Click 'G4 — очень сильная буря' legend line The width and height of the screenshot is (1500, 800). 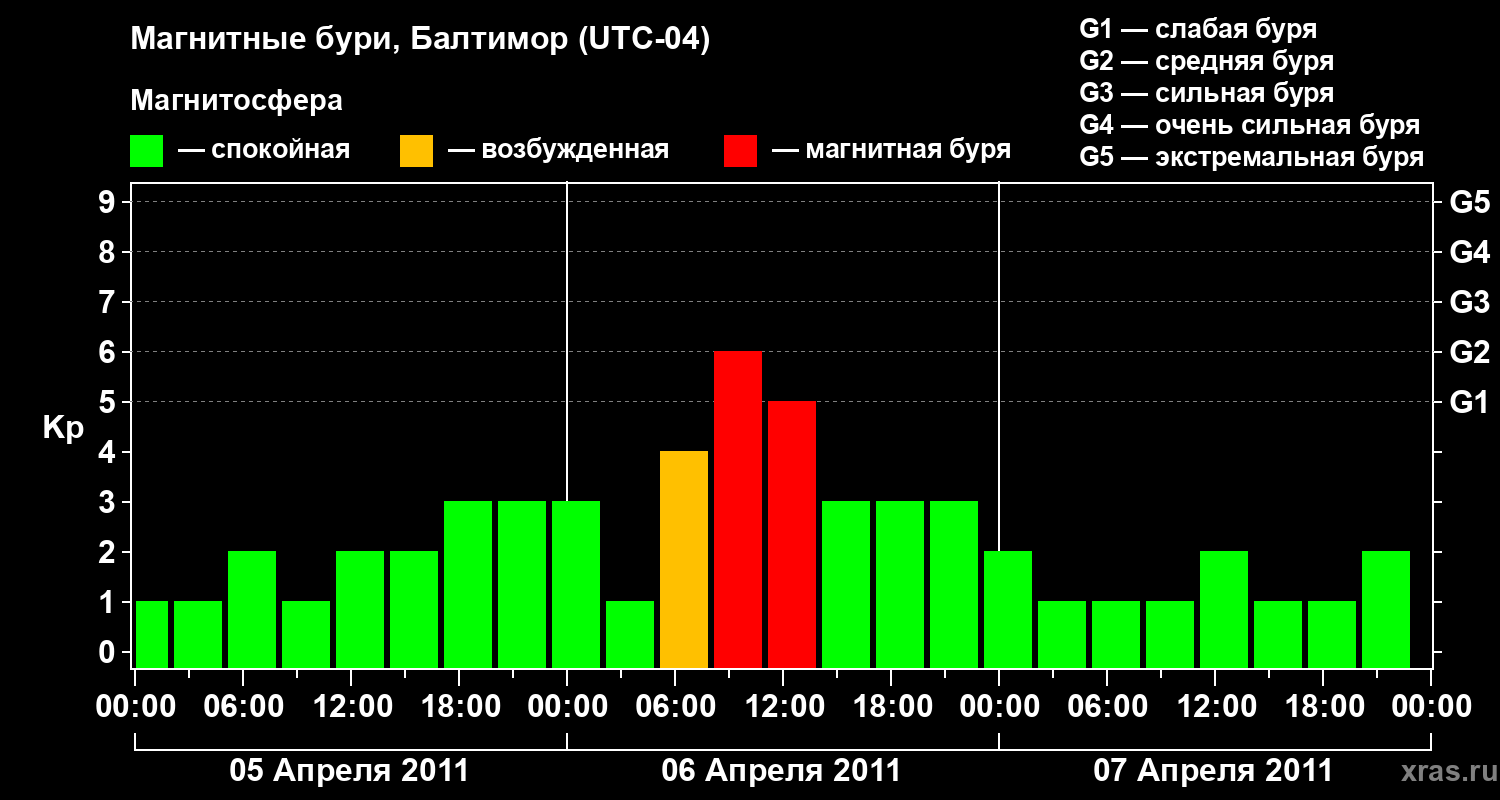pyautogui.click(x=1250, y=125)
